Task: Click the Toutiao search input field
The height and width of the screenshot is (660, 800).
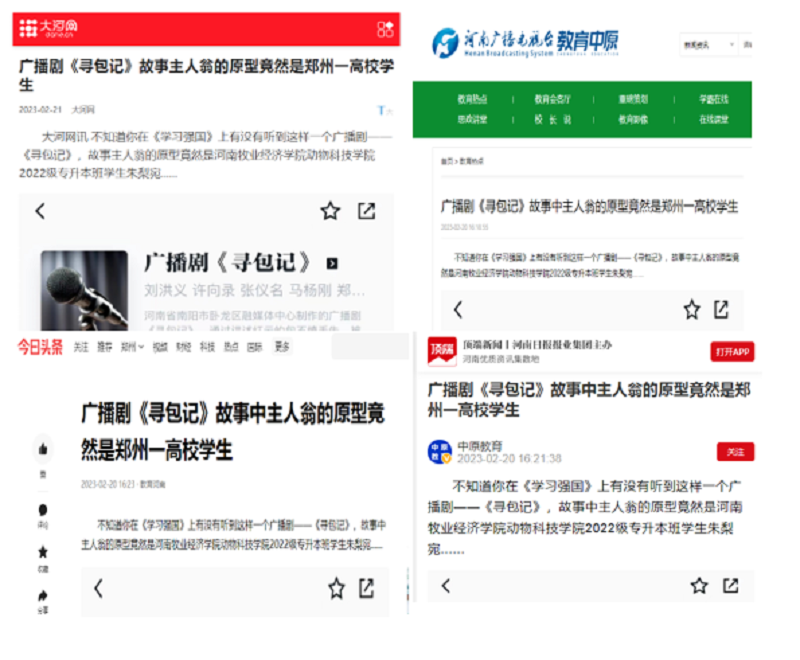Action: click(x=369, y=347)
